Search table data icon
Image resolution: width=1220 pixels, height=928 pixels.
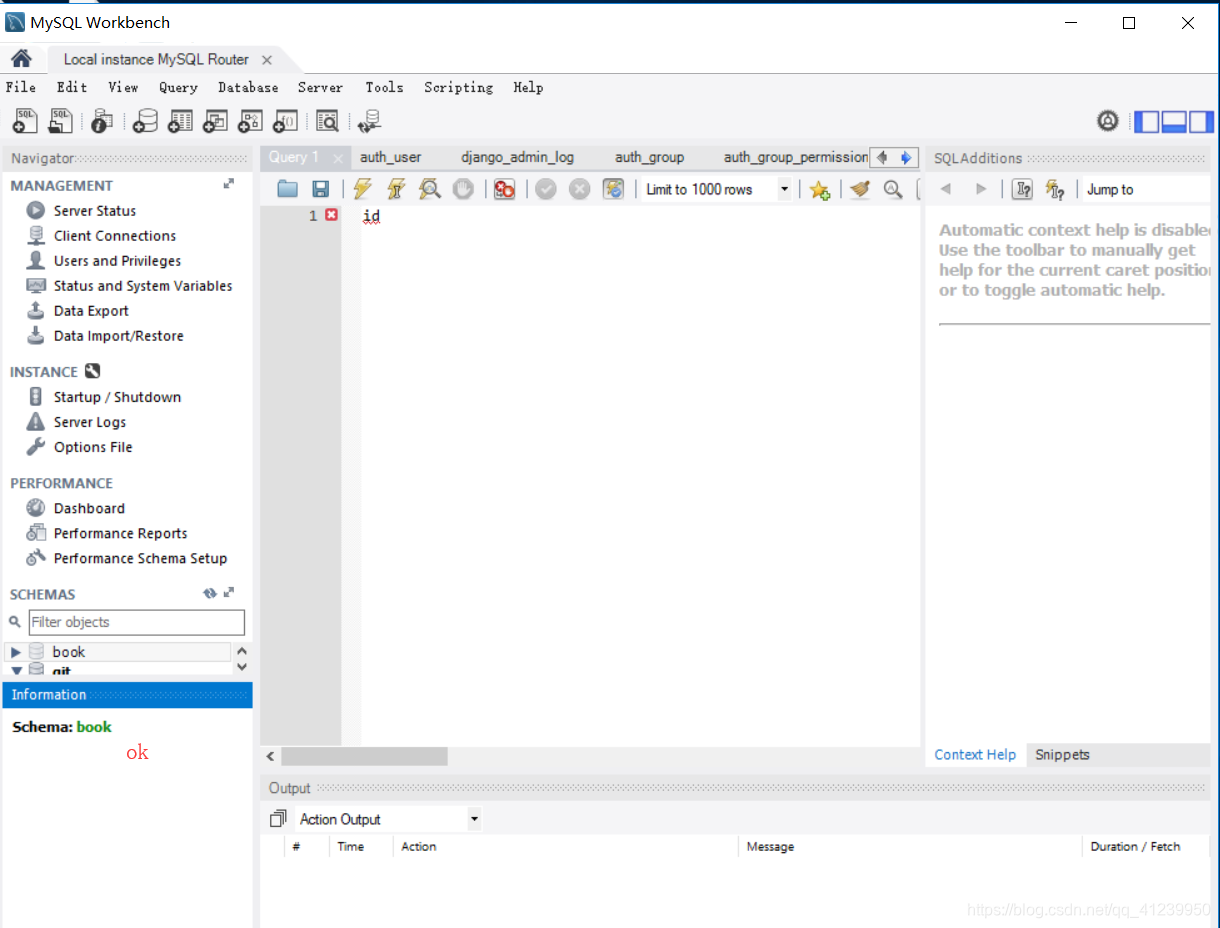click(x=327, y=121)
